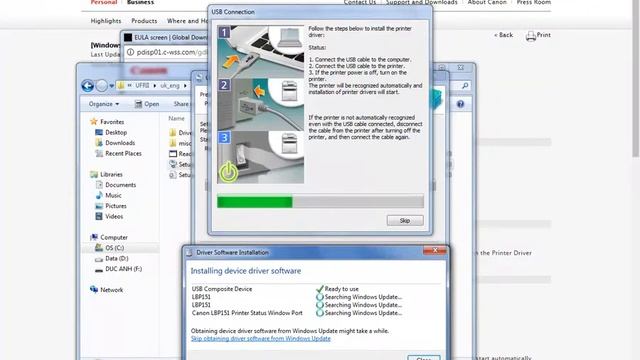Screen dimensions: 640x360
Task: Click About Canon link in top bar
Action: click(487, 2)
